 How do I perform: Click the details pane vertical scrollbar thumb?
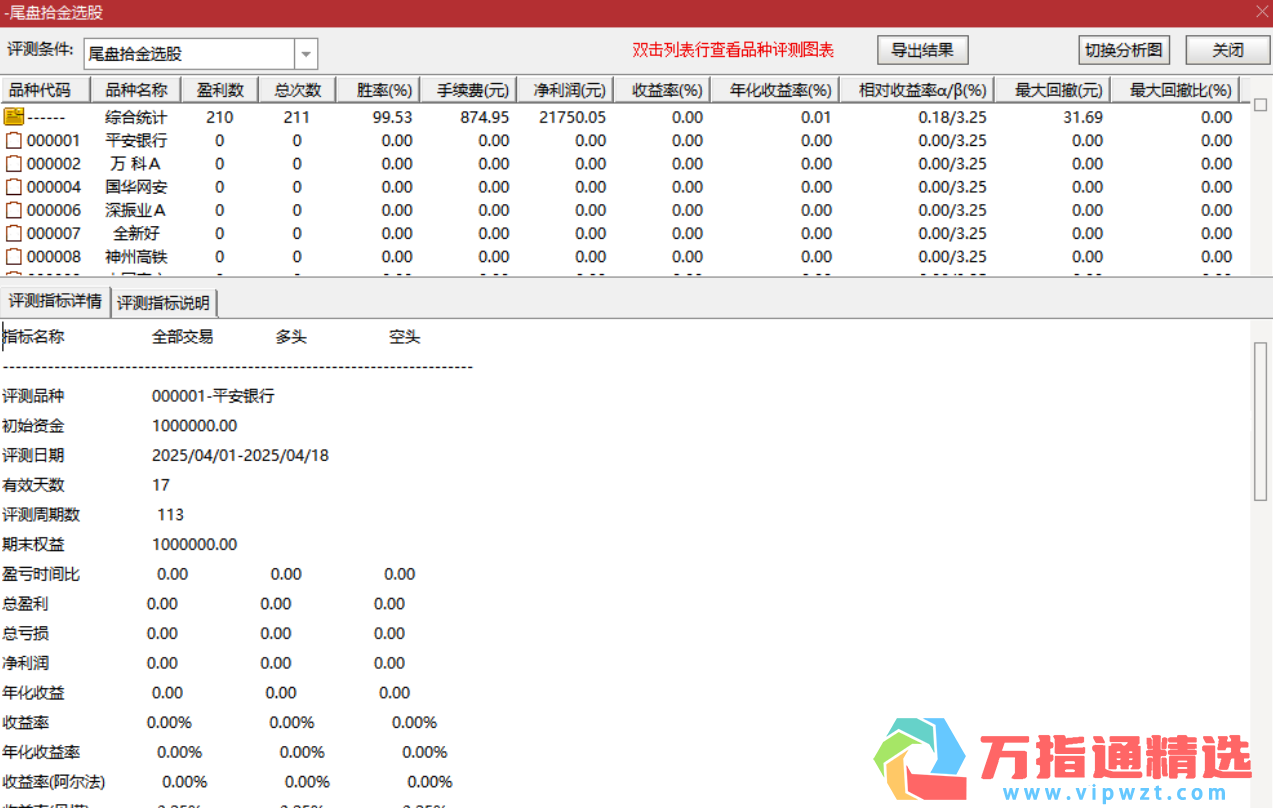pyautogui.click(x=1261, y=422)
